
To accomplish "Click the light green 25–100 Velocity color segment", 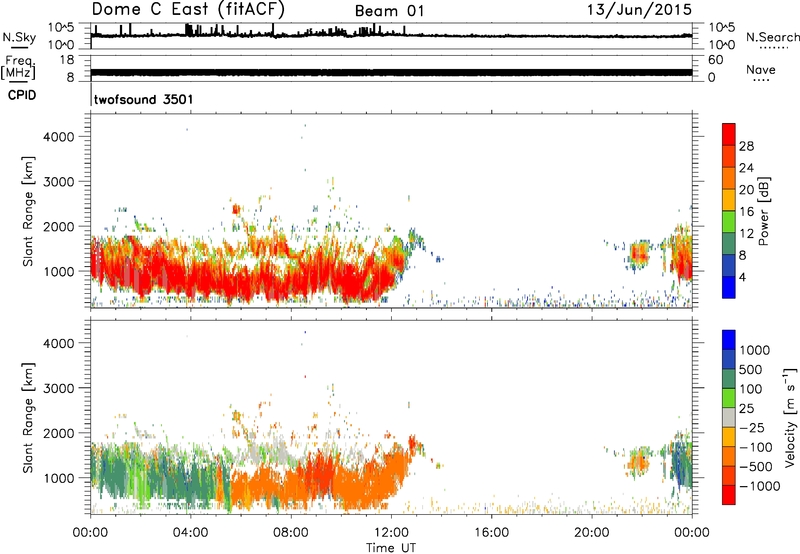I will [x=729, y=398].
